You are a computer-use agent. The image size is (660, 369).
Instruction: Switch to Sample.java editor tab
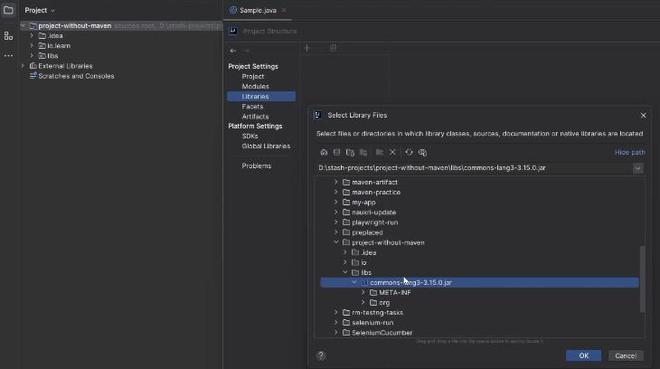click(258, 11)
